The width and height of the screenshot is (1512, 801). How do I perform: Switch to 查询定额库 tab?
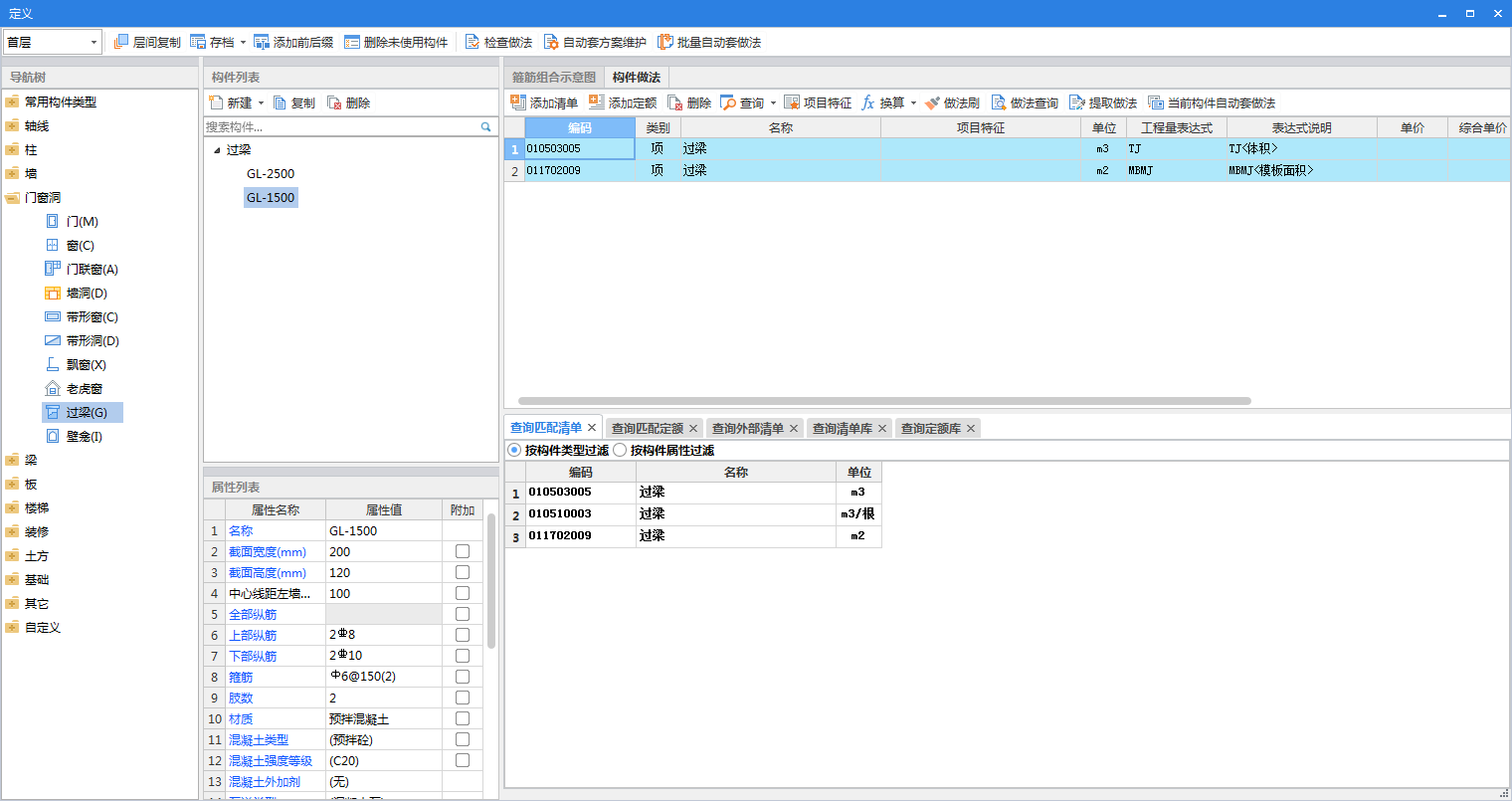pos(931,428)
